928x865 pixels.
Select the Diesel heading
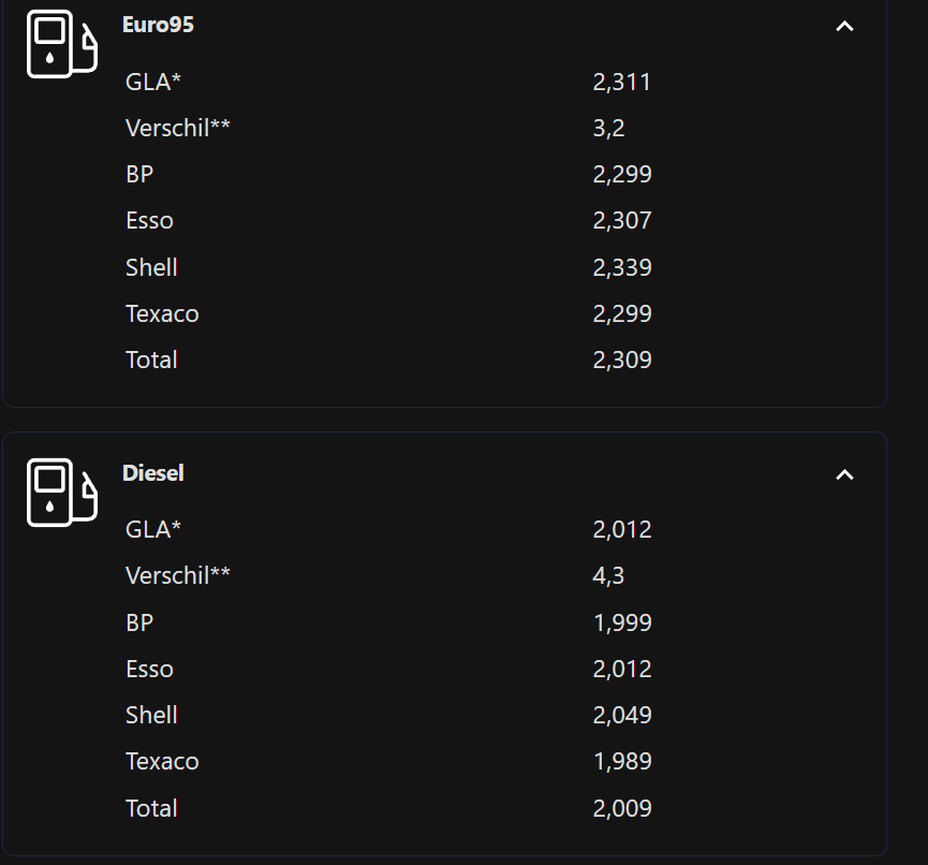pyautogui.click(x=153, y=473)
